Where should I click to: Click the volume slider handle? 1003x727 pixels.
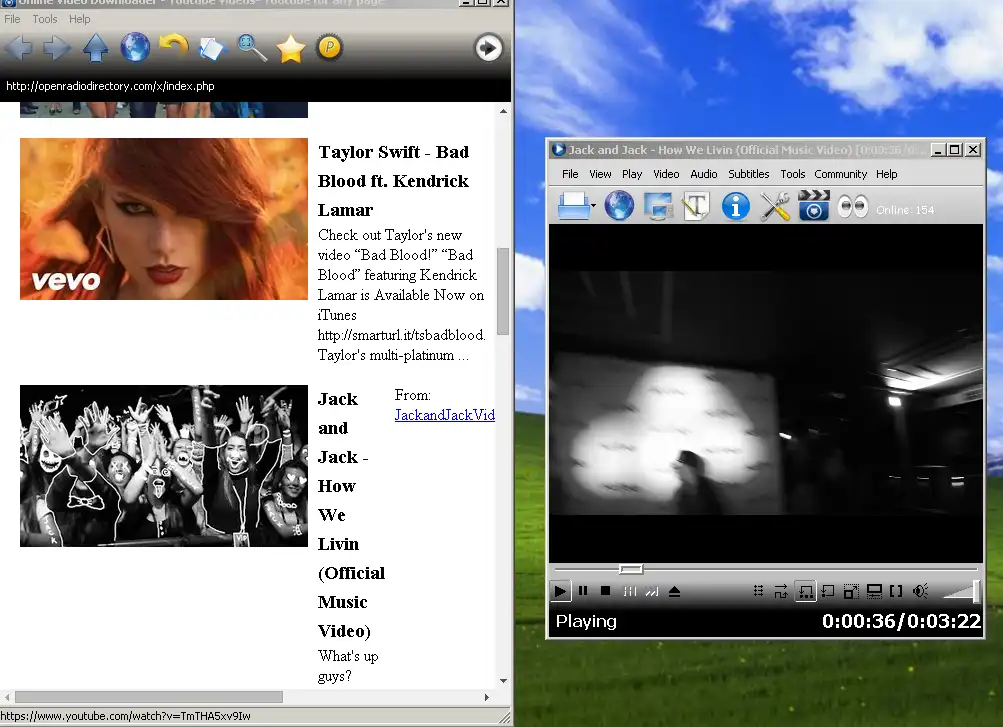[x=976, y=591]
